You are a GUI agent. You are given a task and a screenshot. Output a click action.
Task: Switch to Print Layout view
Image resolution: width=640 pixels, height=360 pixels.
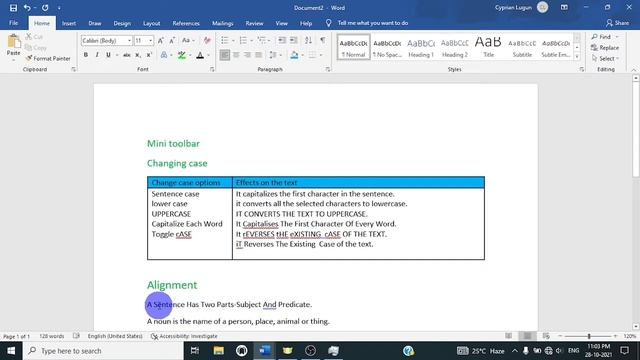point(527,336)
